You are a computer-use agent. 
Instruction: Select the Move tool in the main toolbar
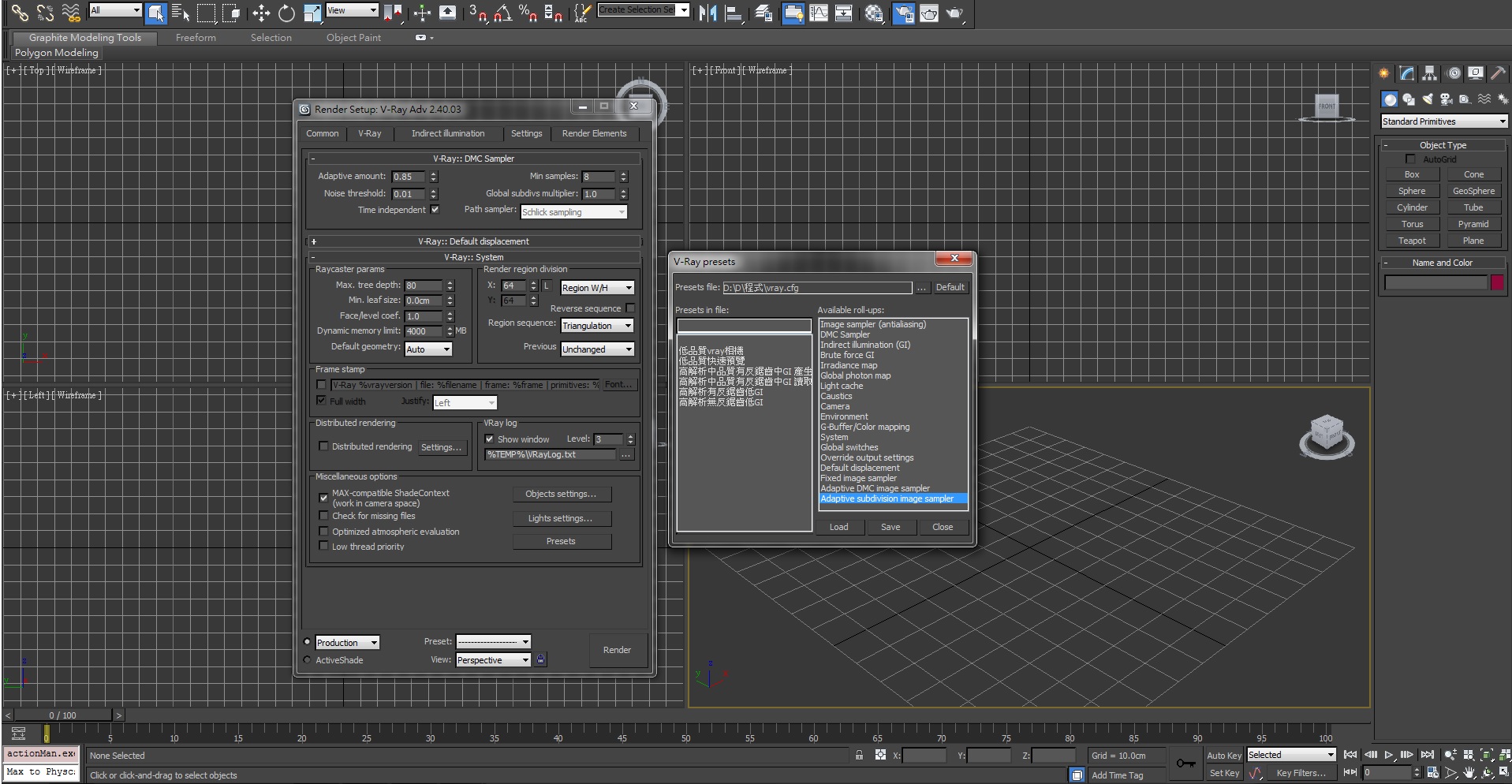point(261,13)
